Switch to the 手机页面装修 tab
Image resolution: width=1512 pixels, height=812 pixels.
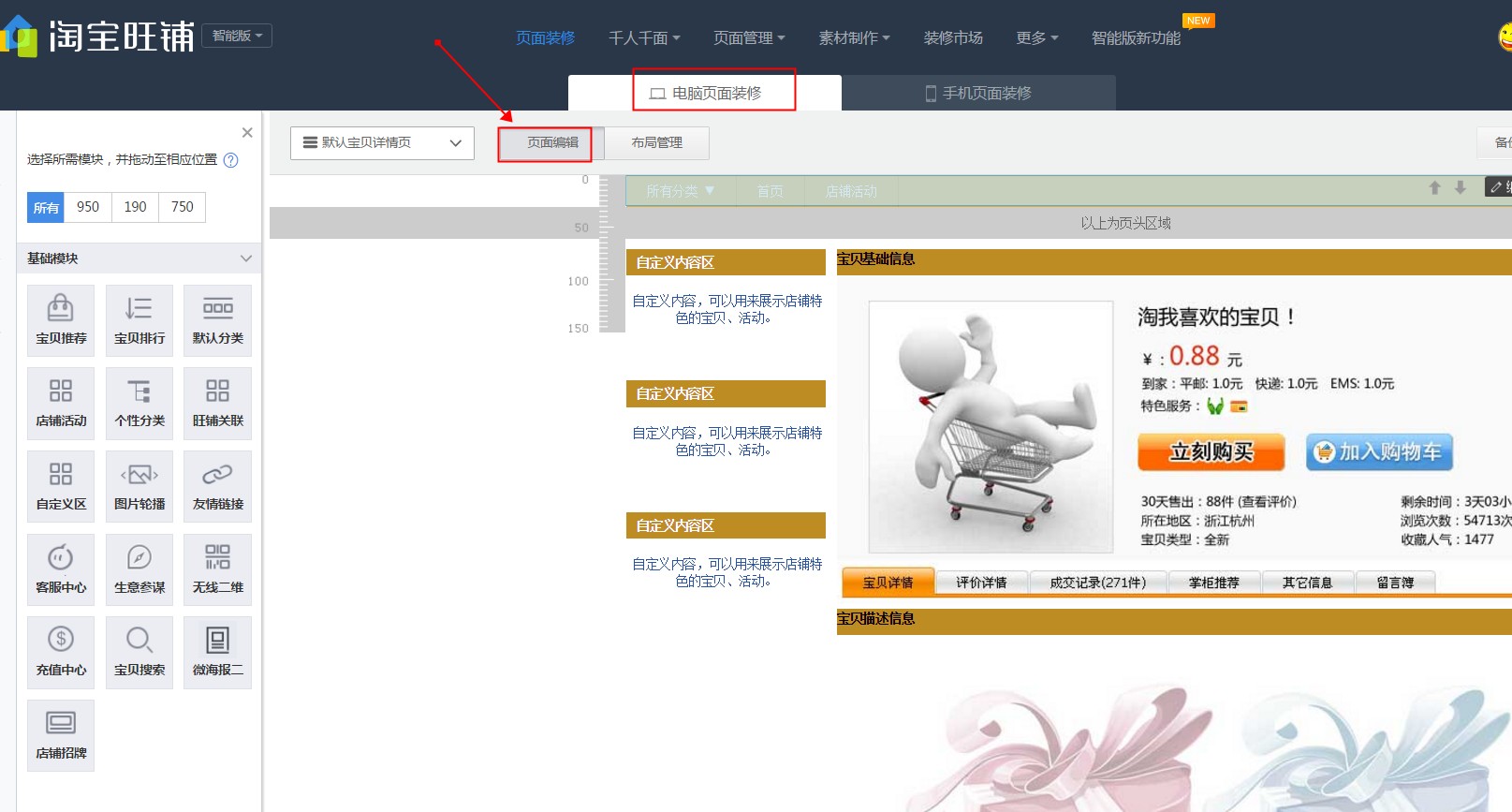(978, 93)
